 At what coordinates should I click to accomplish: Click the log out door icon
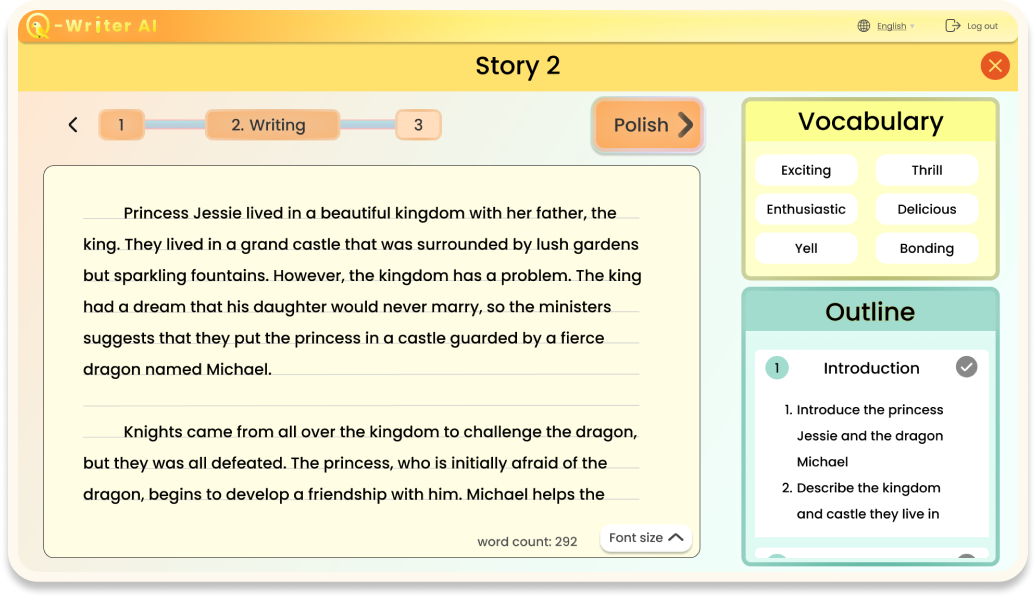952,26
